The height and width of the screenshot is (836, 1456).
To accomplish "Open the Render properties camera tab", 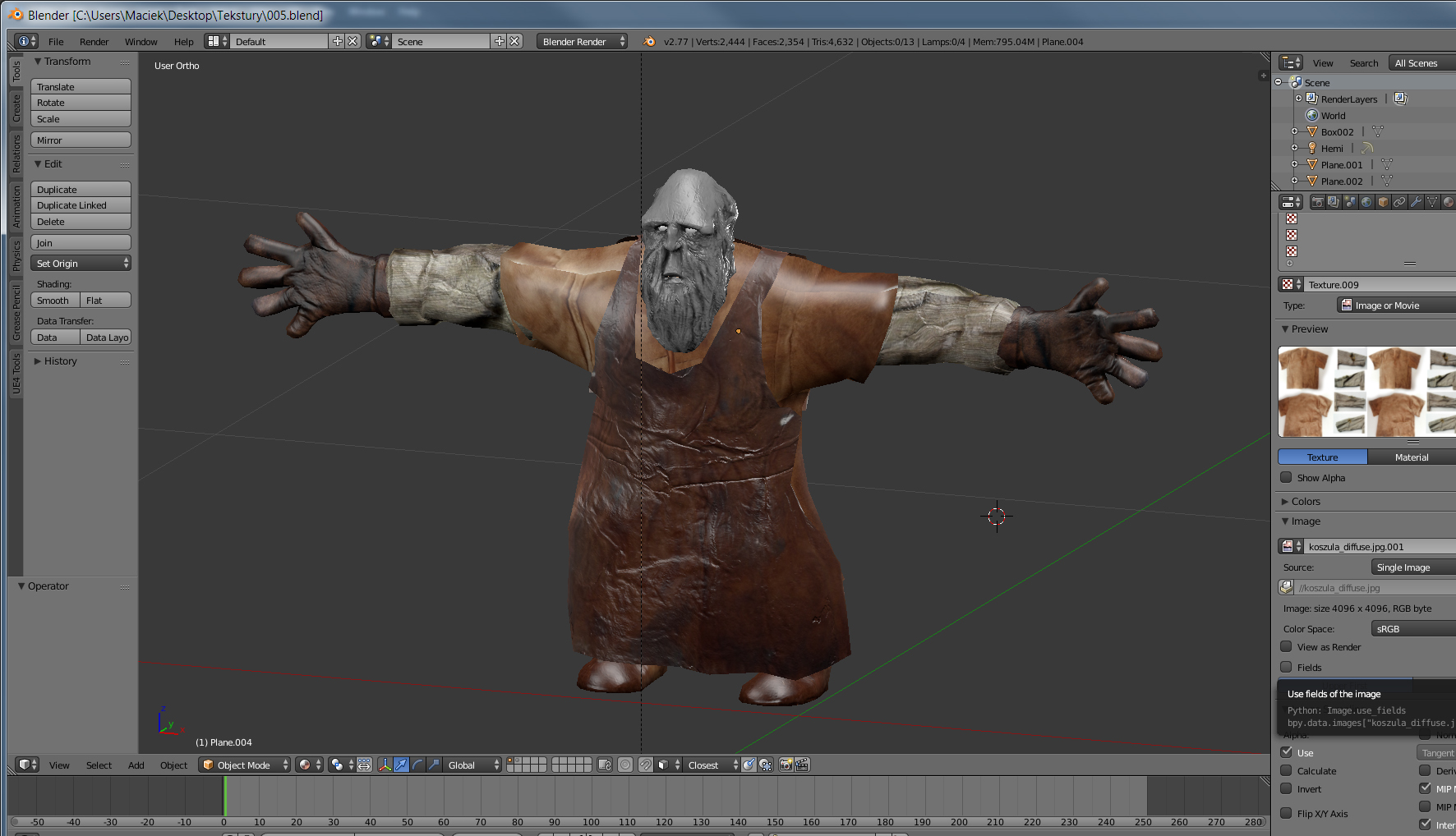I will tap(1317, 202).
